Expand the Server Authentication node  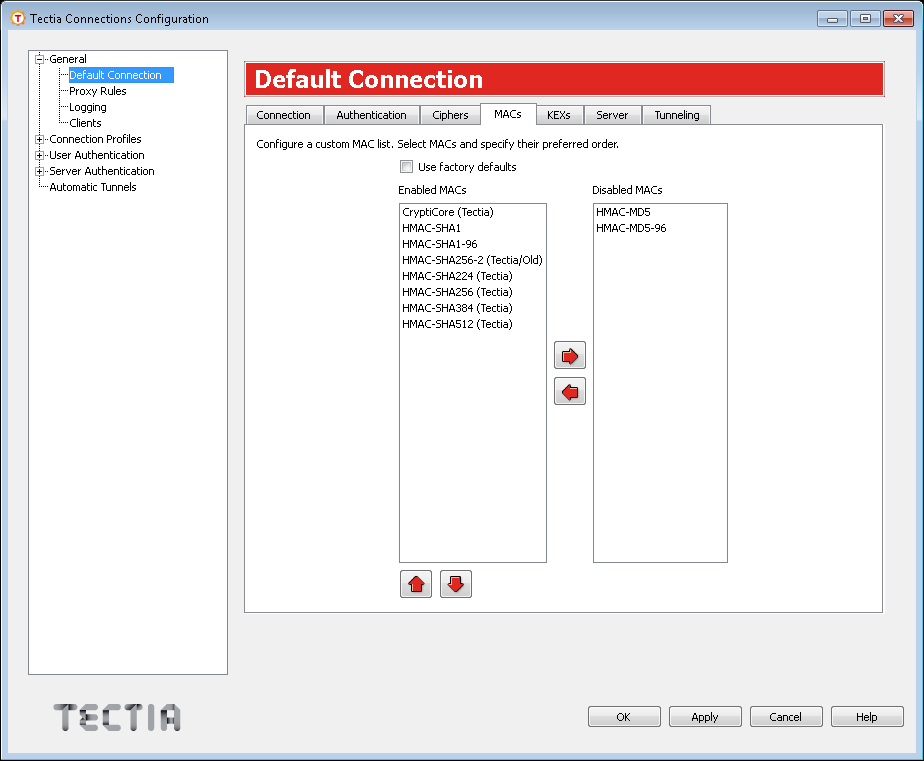40,171
